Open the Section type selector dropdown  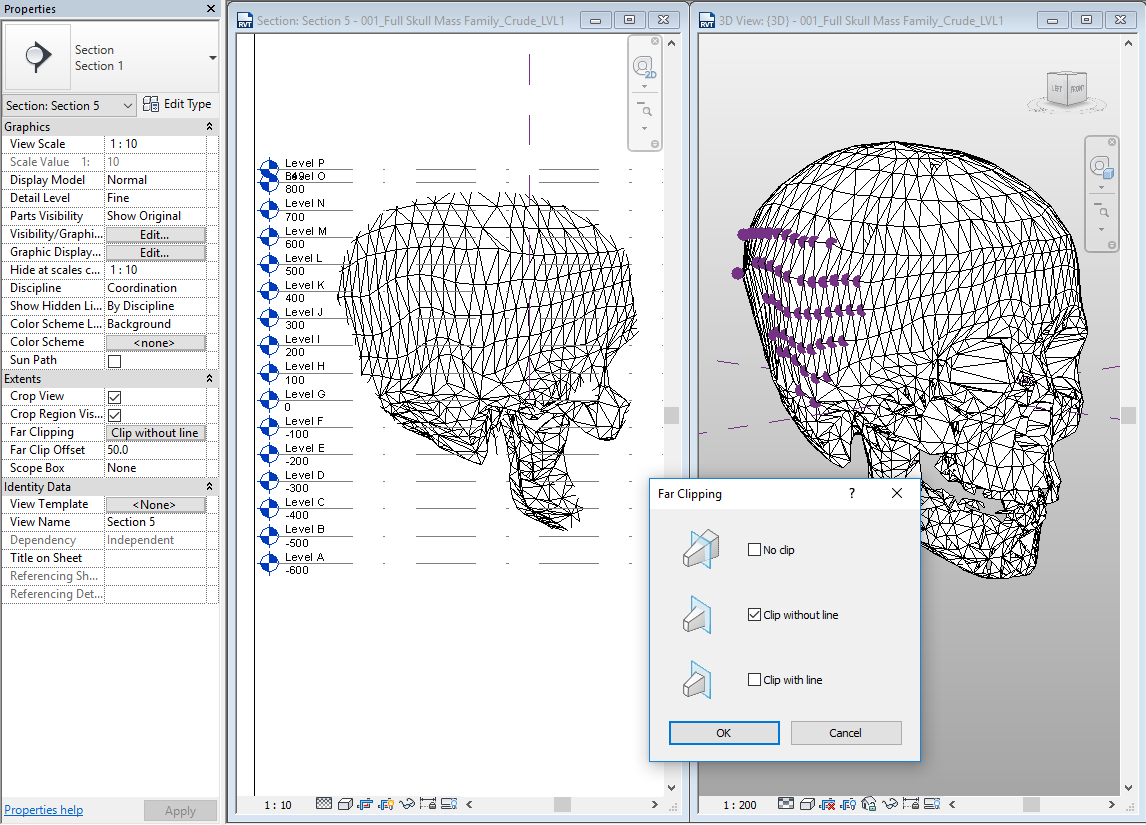pos(126,104)
